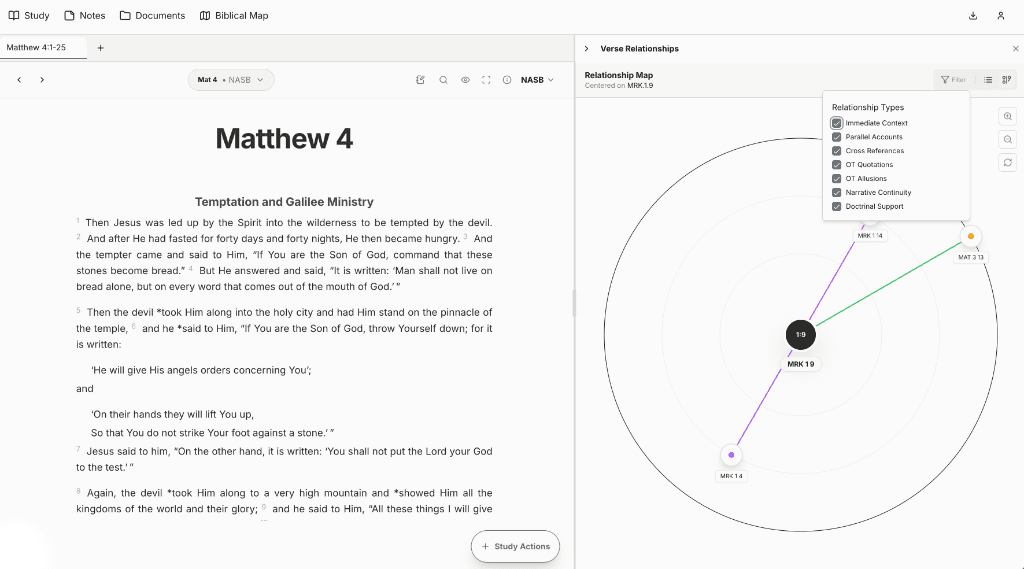Select the central MRK 1:9 node
This screenshot has width=1024, height=569.
point(801,334)
